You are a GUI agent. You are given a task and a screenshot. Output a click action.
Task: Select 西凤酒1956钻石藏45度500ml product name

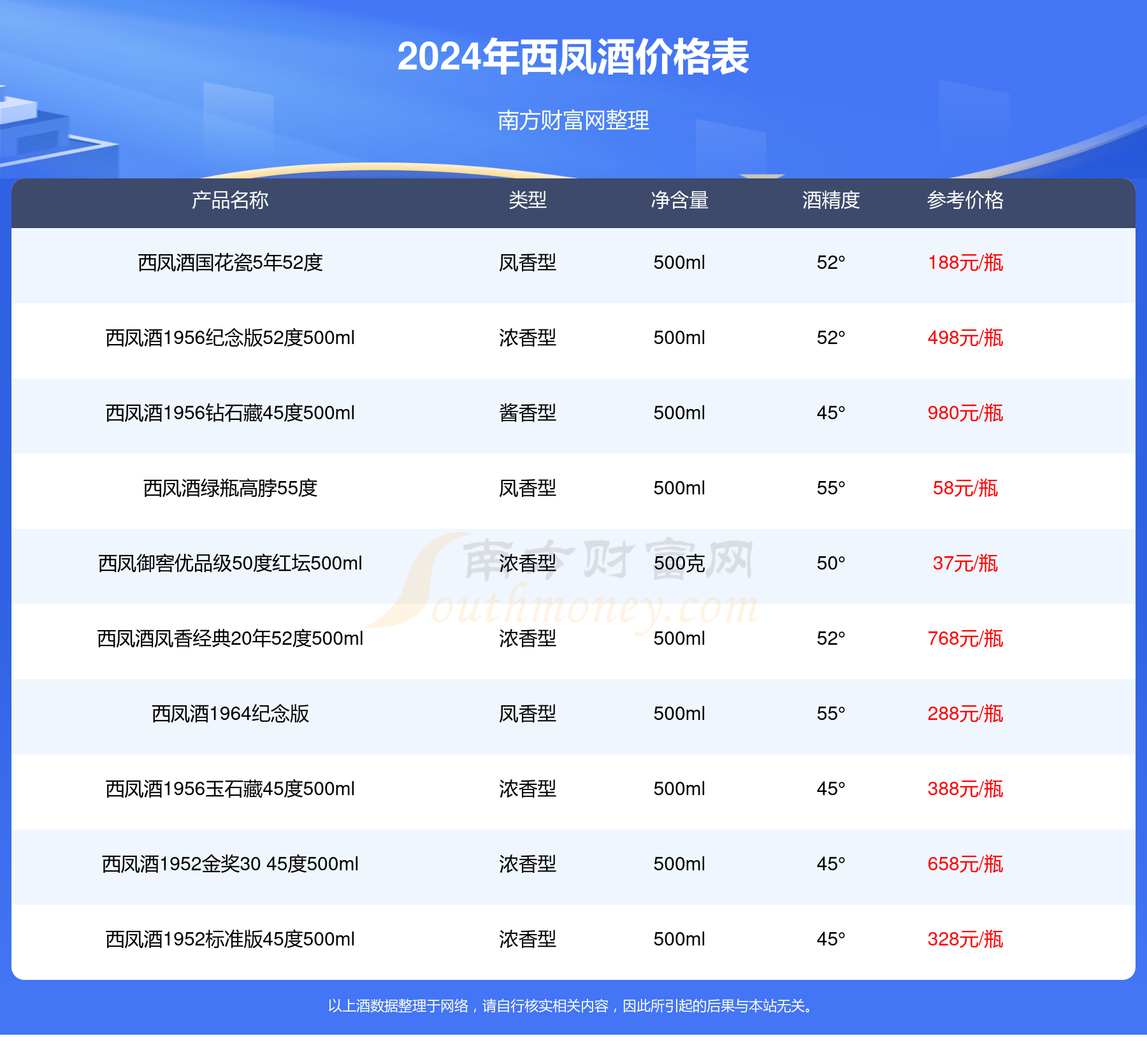[x=230, y=413]
